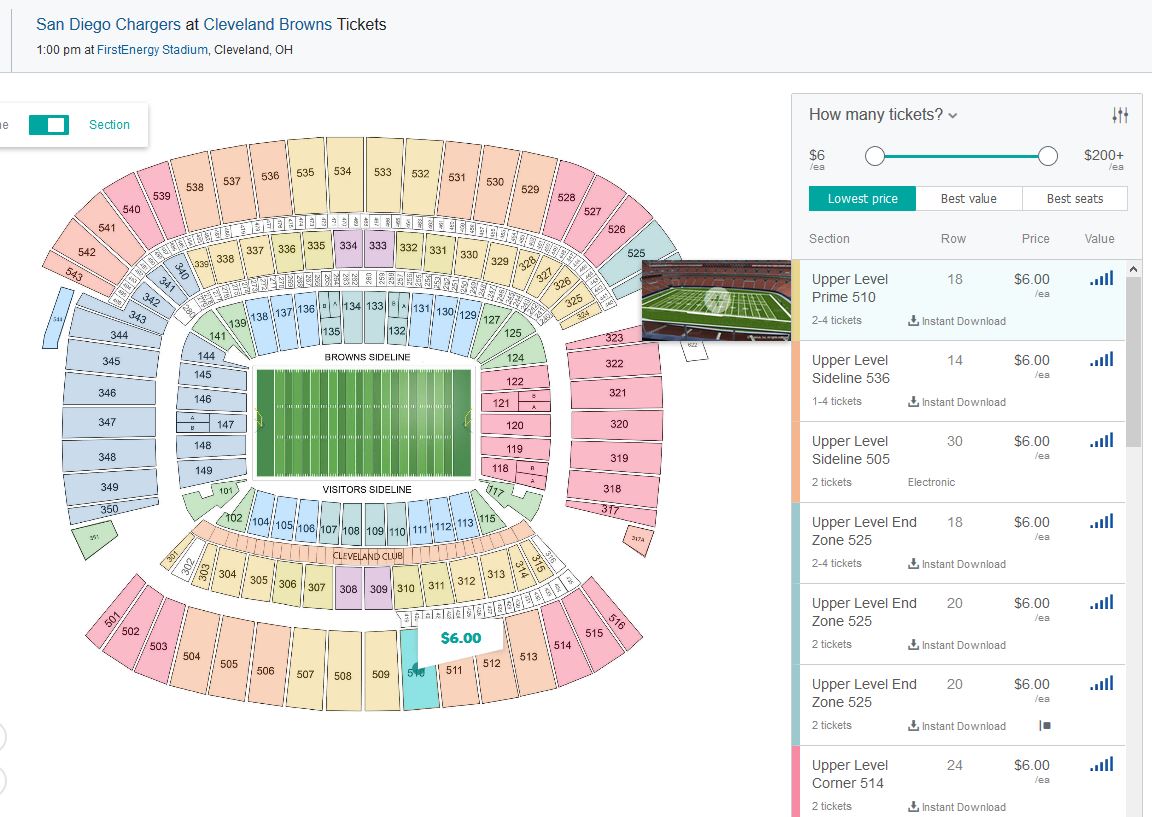Expand the How many tickets dropdown
Screen dimensions: 1152x817
coord(882,115)
